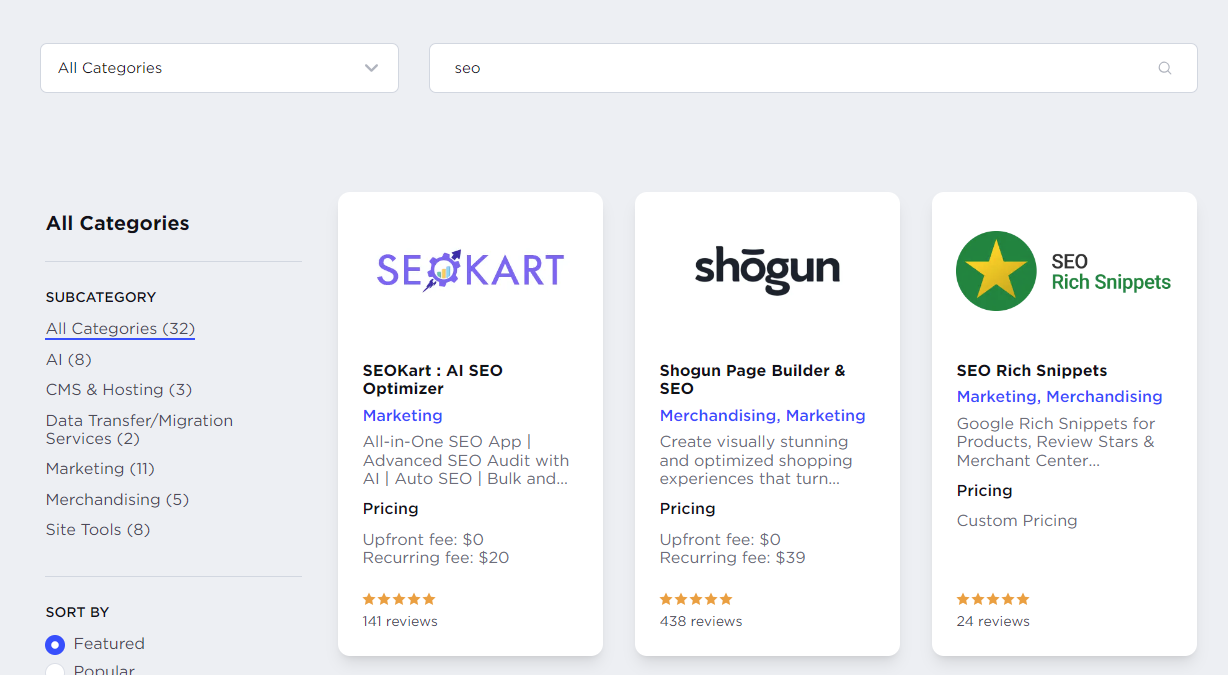Viewport: 1228px width, 675px height.
Task: Filter by Data Transfer/Migration Services (2)
Action: (140, 429)
